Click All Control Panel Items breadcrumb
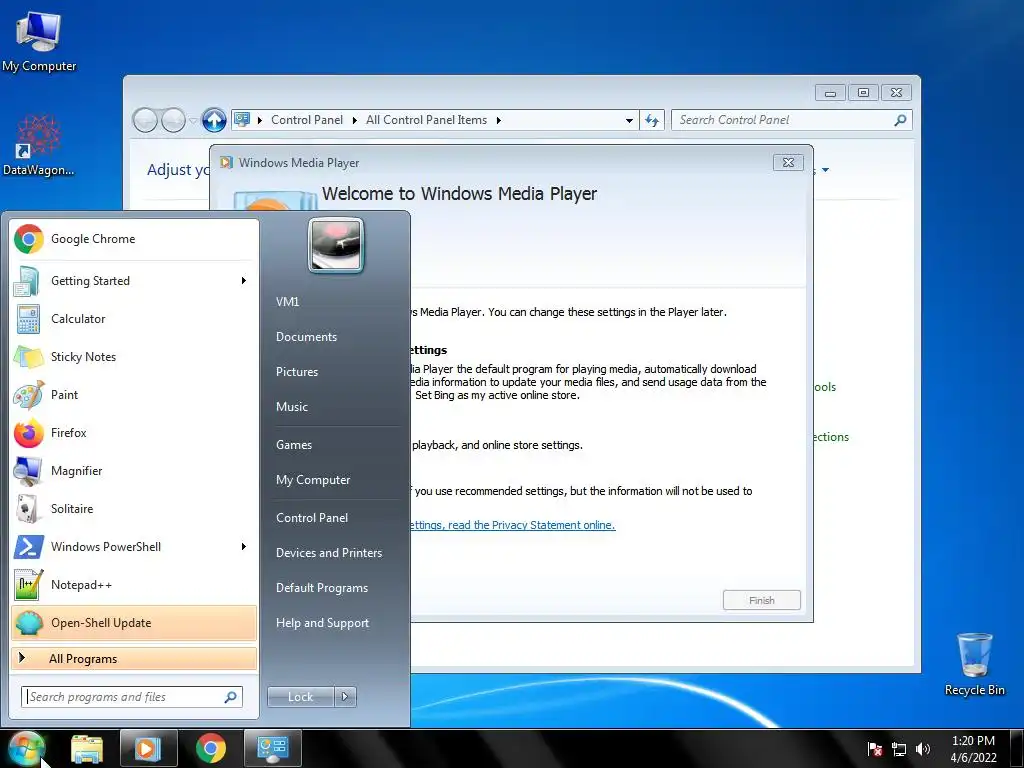1024x768 pixels. click(426, 120)
